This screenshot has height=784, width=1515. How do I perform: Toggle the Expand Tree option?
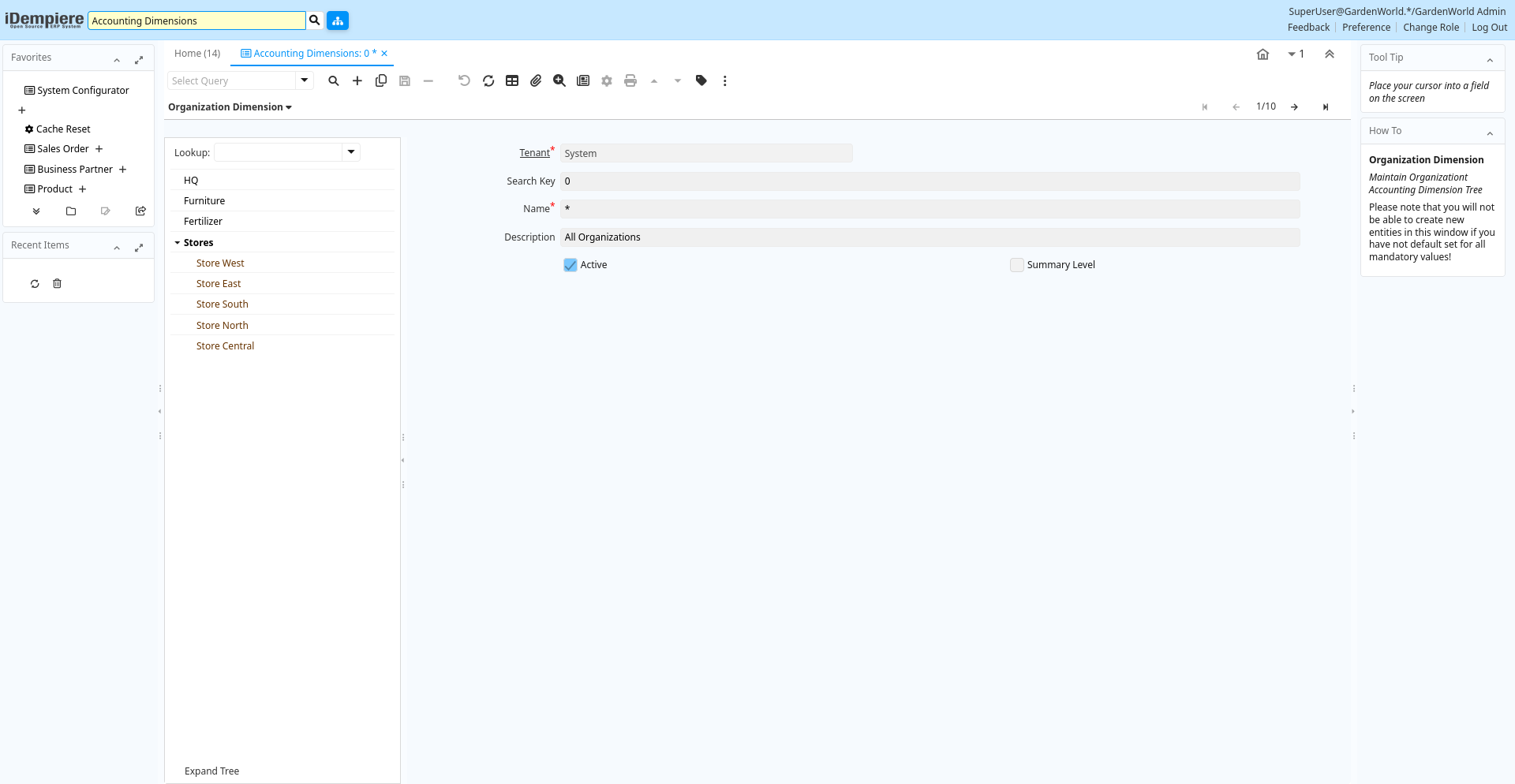coord(211,771)
